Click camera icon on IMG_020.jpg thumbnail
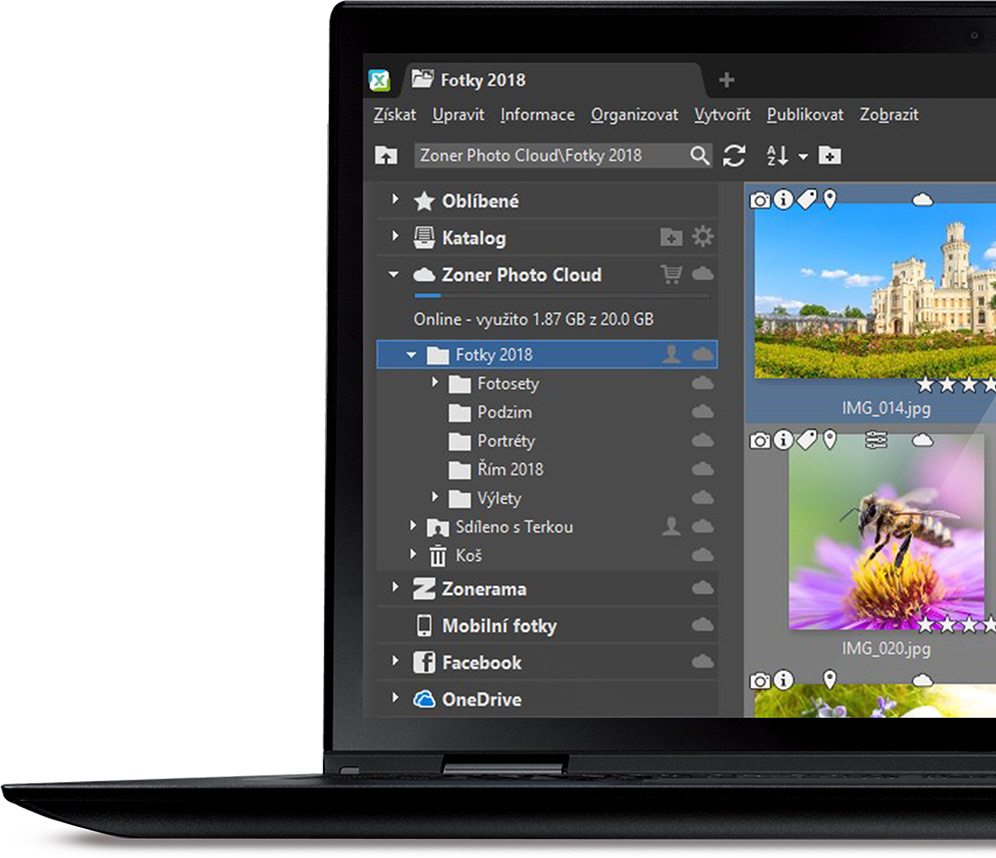The image size is (996, 858). (760, 441)
